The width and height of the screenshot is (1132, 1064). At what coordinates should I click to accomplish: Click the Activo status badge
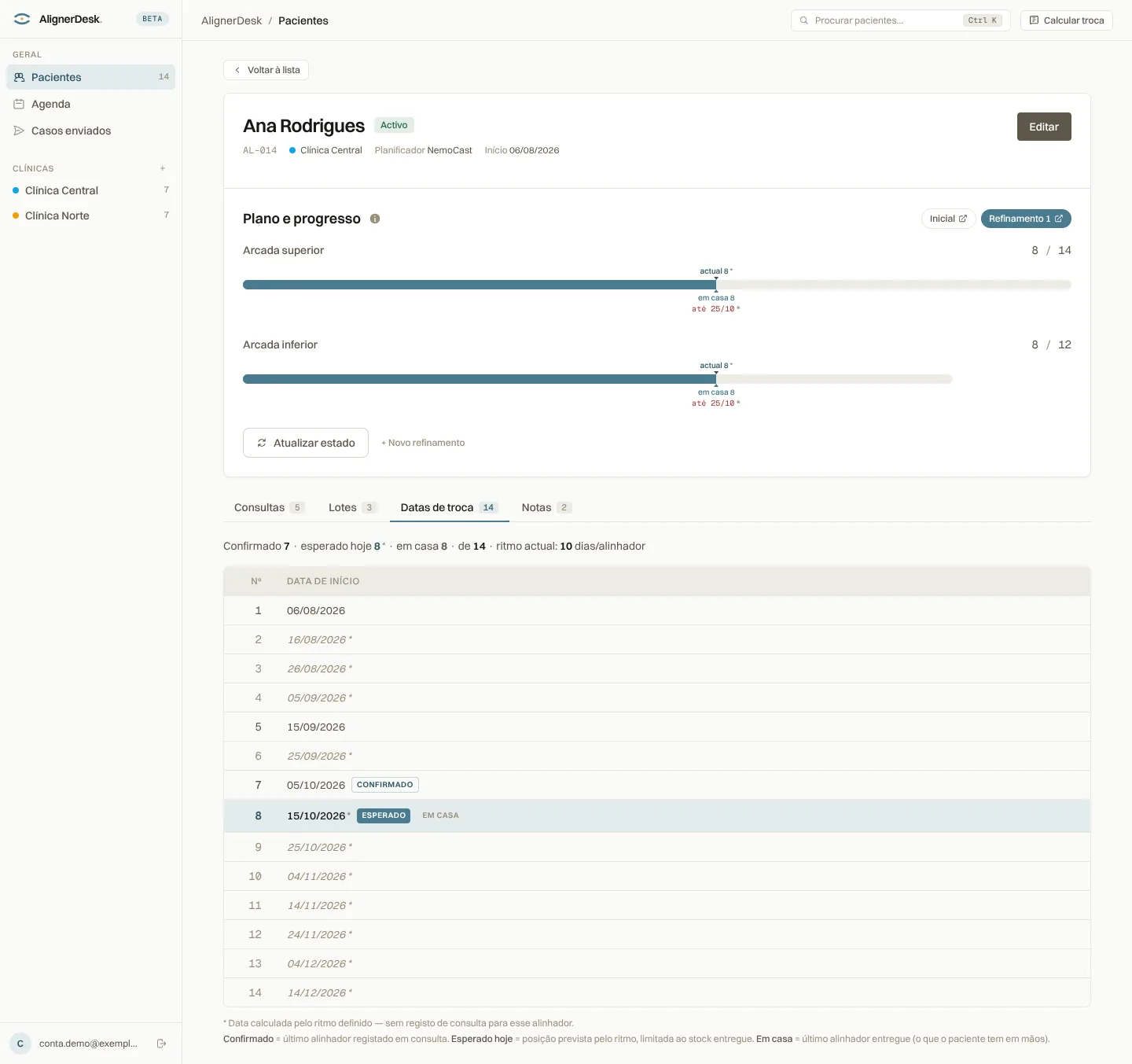coord(394,125)
